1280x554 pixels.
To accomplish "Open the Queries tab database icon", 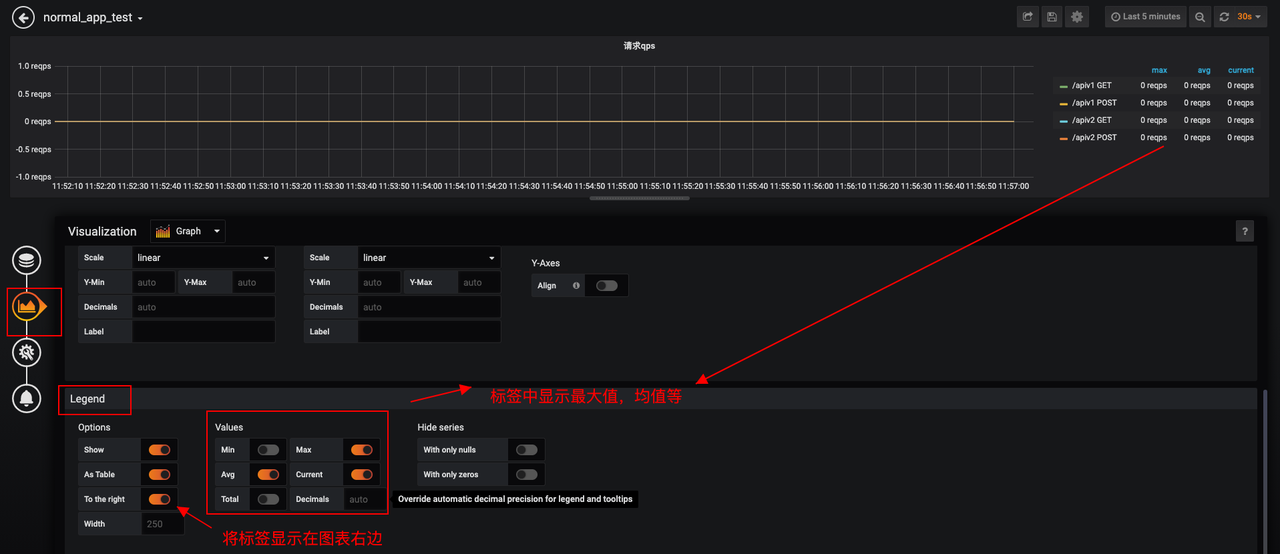I will coord(27,260).
